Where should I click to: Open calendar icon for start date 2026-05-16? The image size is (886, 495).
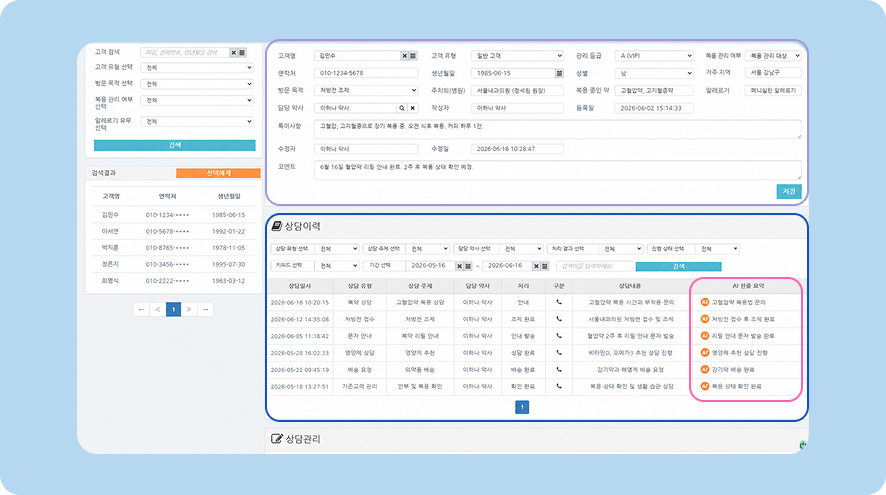pyautogui.click(x=468, y=266)
